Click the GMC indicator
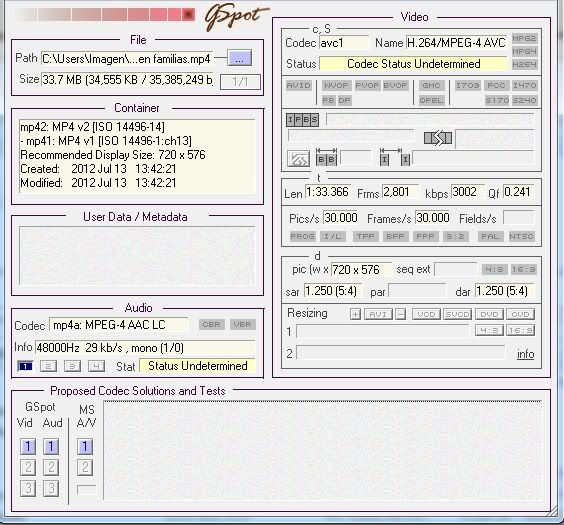The height and width of the screenshot is (525, 564). (431, 85)
